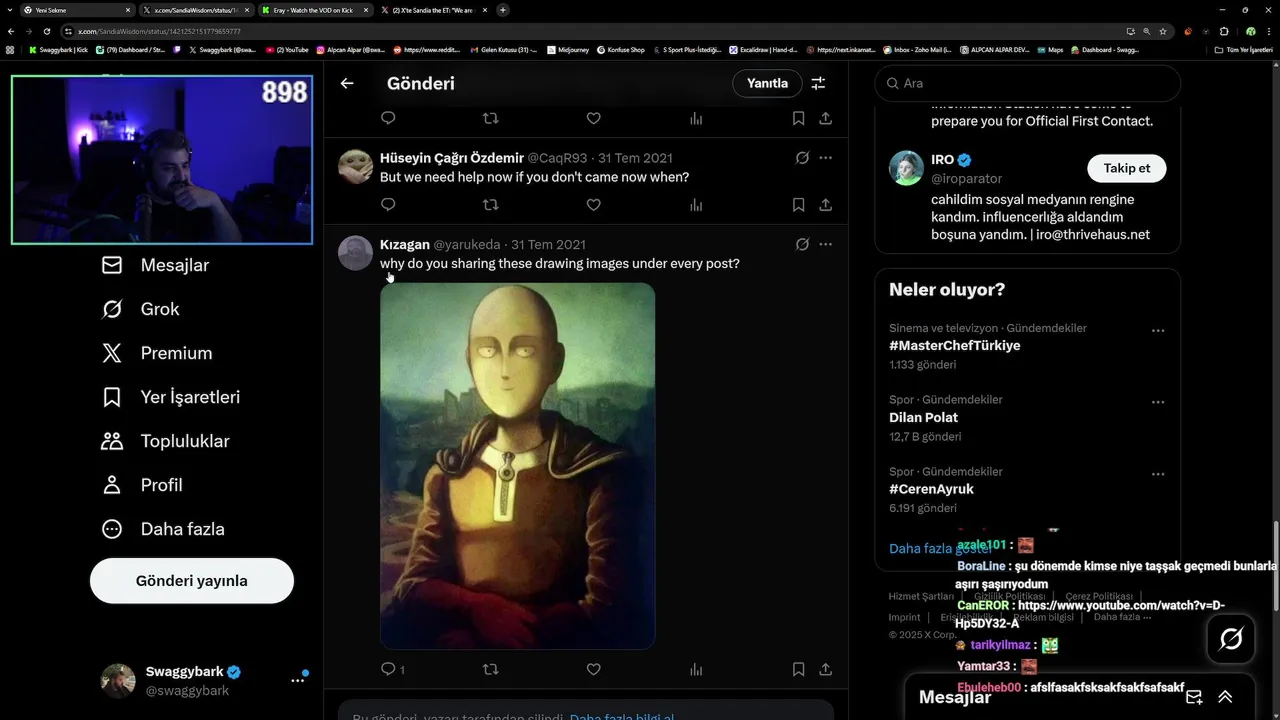Image resolution: width=1280 pixels, height=720 pixels.
Task: Open more options for #MasterChefTürkiye trend
Action: click(x=1157, y=330)
